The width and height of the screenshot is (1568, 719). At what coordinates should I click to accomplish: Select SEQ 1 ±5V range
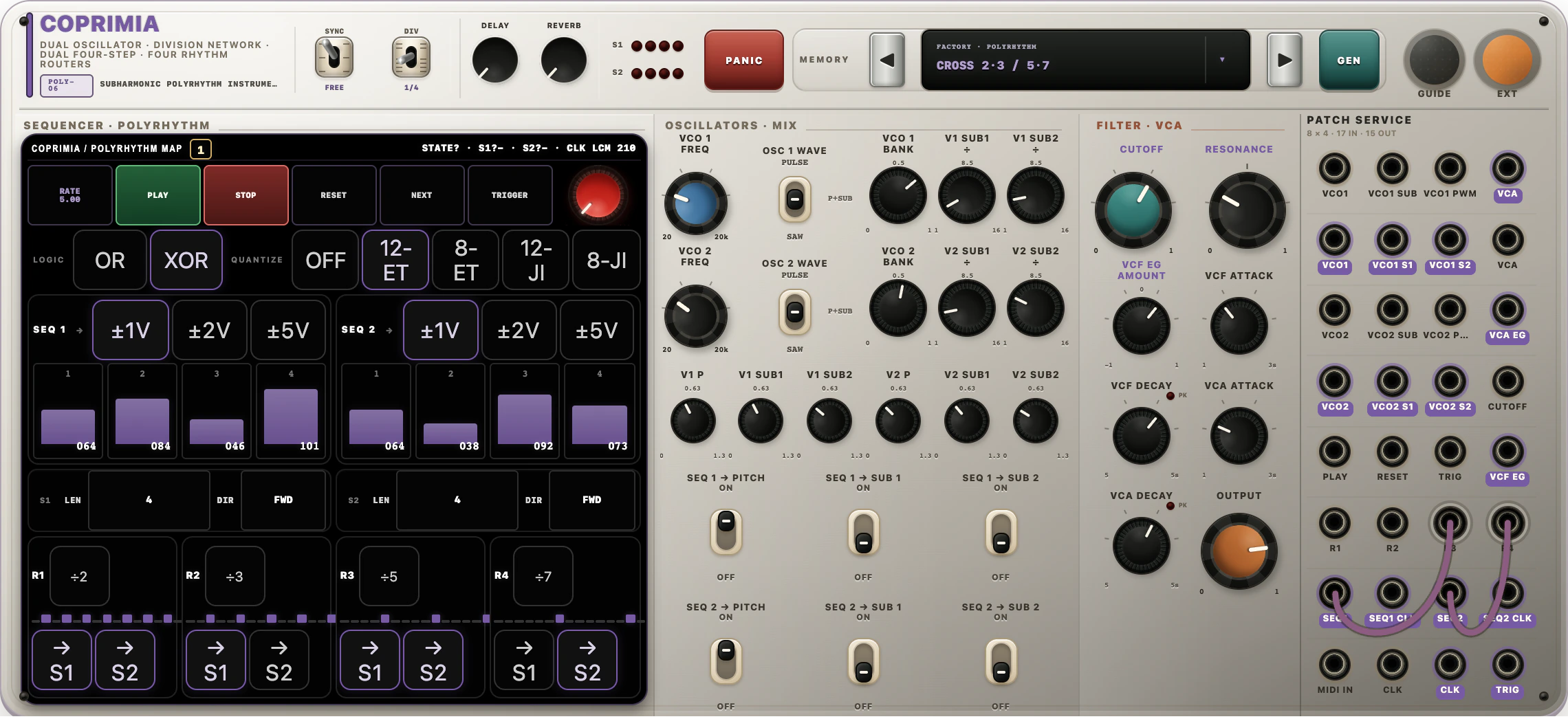(288, 330)
